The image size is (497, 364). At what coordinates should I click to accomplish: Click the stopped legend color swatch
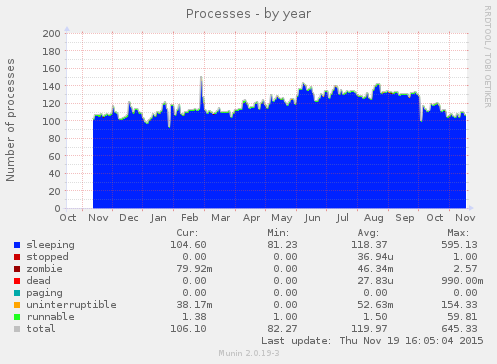[17, 257]
